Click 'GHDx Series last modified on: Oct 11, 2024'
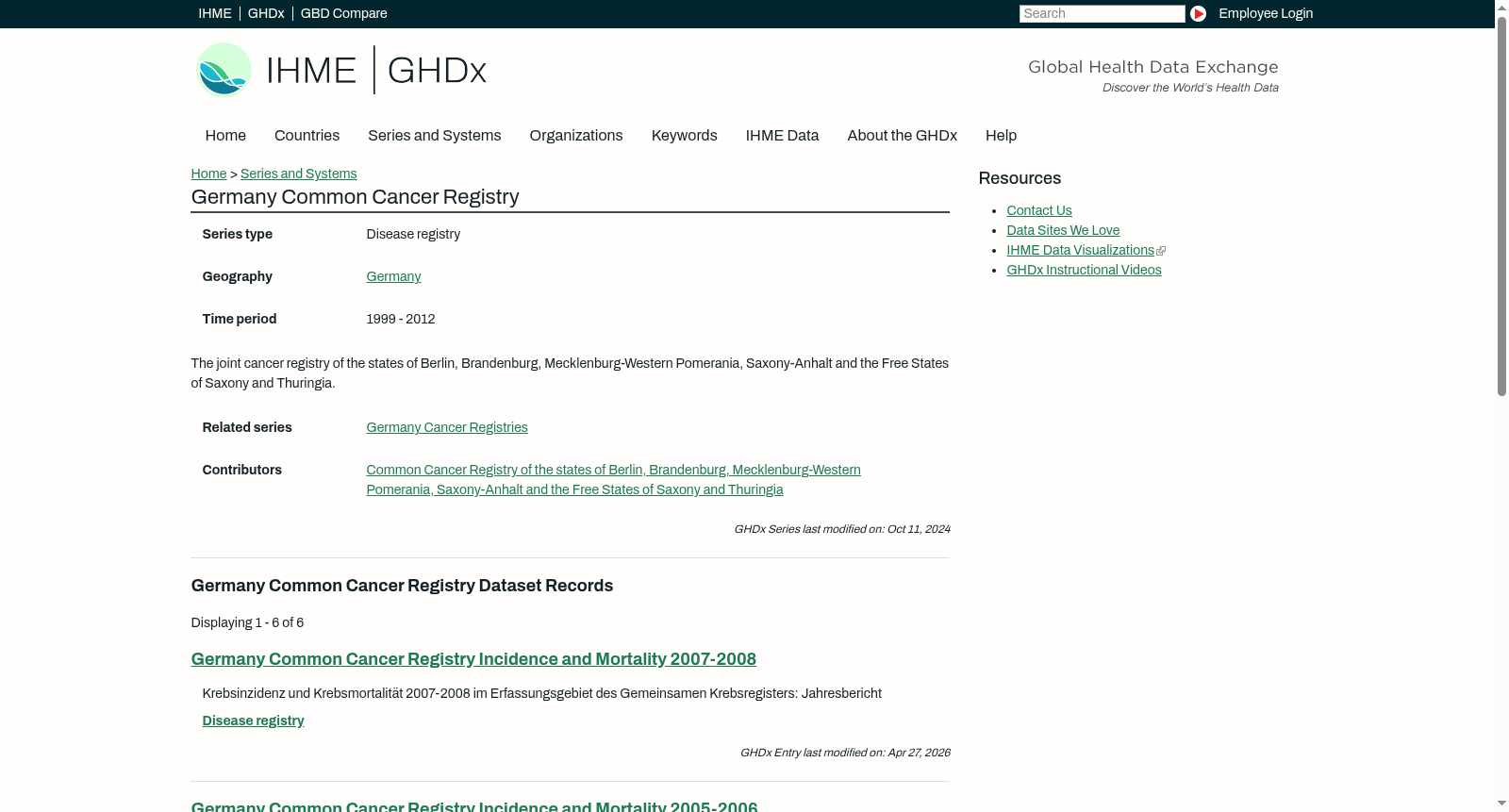This screenshot has width=1509, height=812. [x=842, y=529]
